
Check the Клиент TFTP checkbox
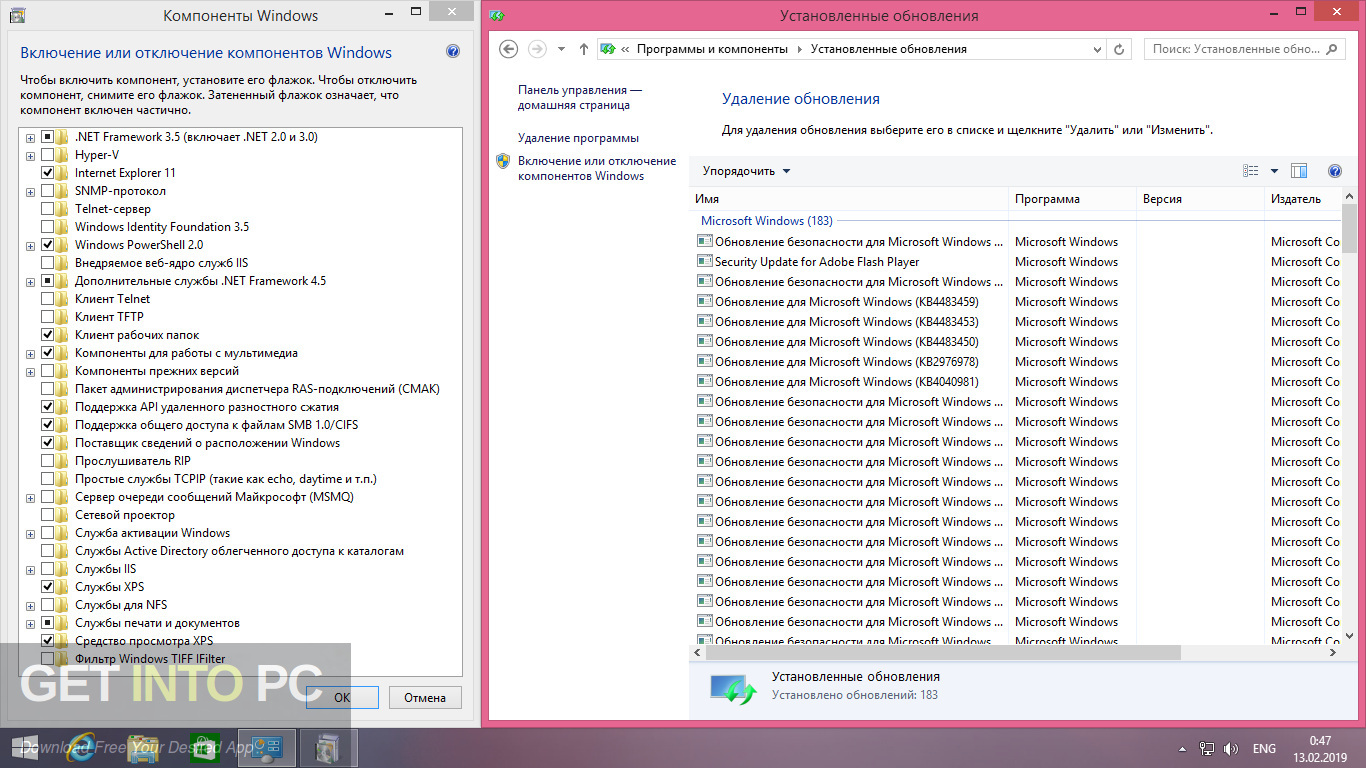click(x=48, y=317)
